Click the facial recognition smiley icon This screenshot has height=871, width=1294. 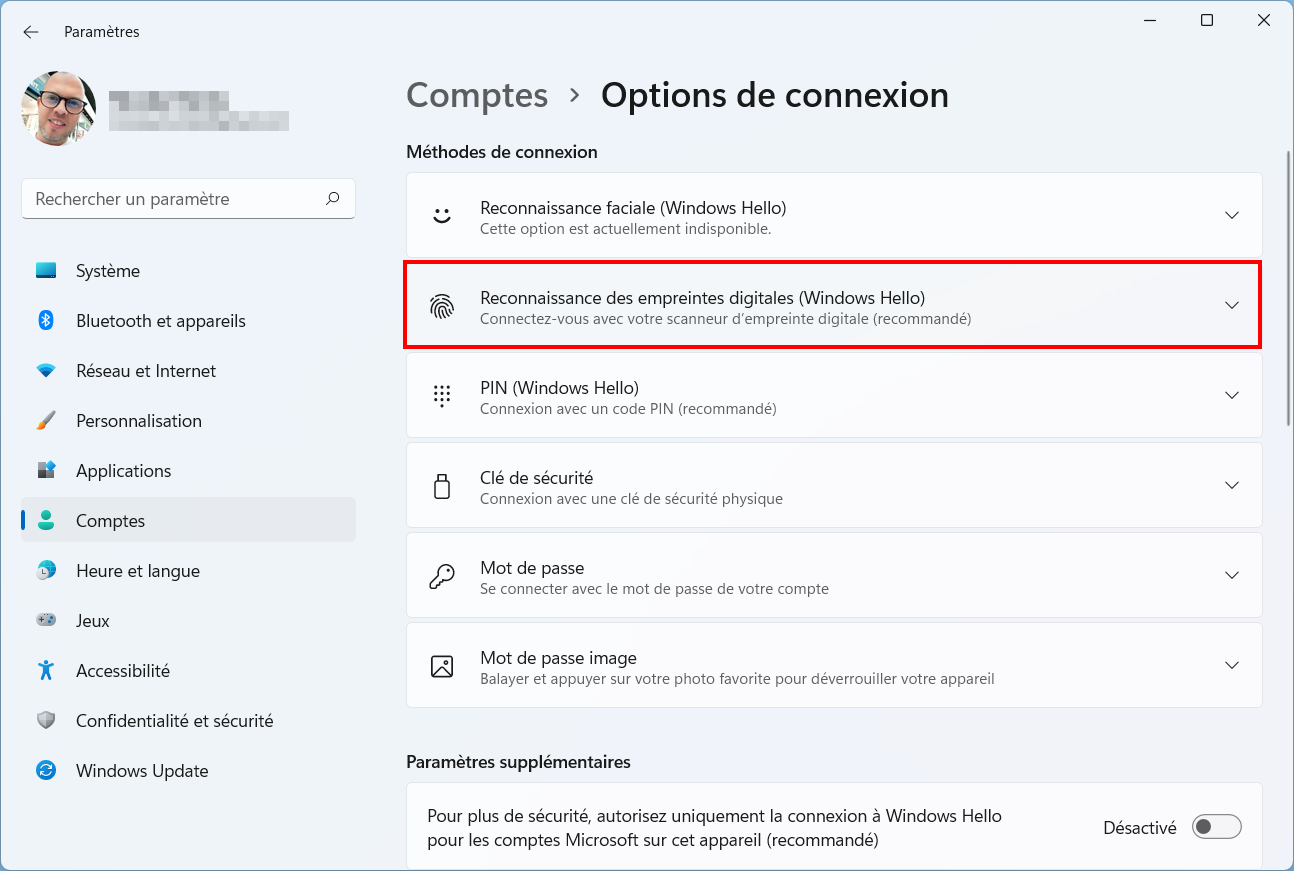pos(442,215)
